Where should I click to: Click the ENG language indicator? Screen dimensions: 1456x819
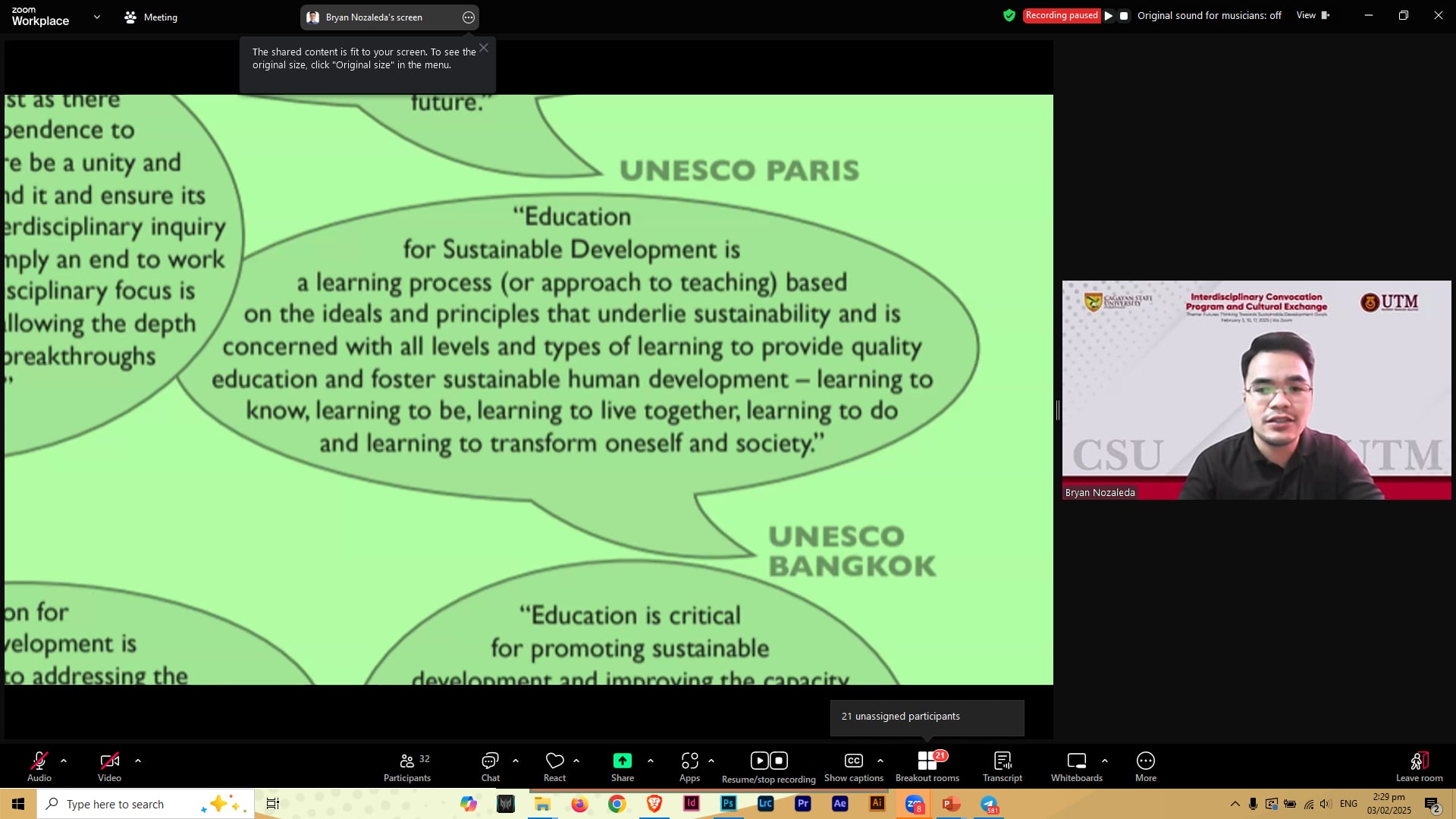(x=1348, y=804)
